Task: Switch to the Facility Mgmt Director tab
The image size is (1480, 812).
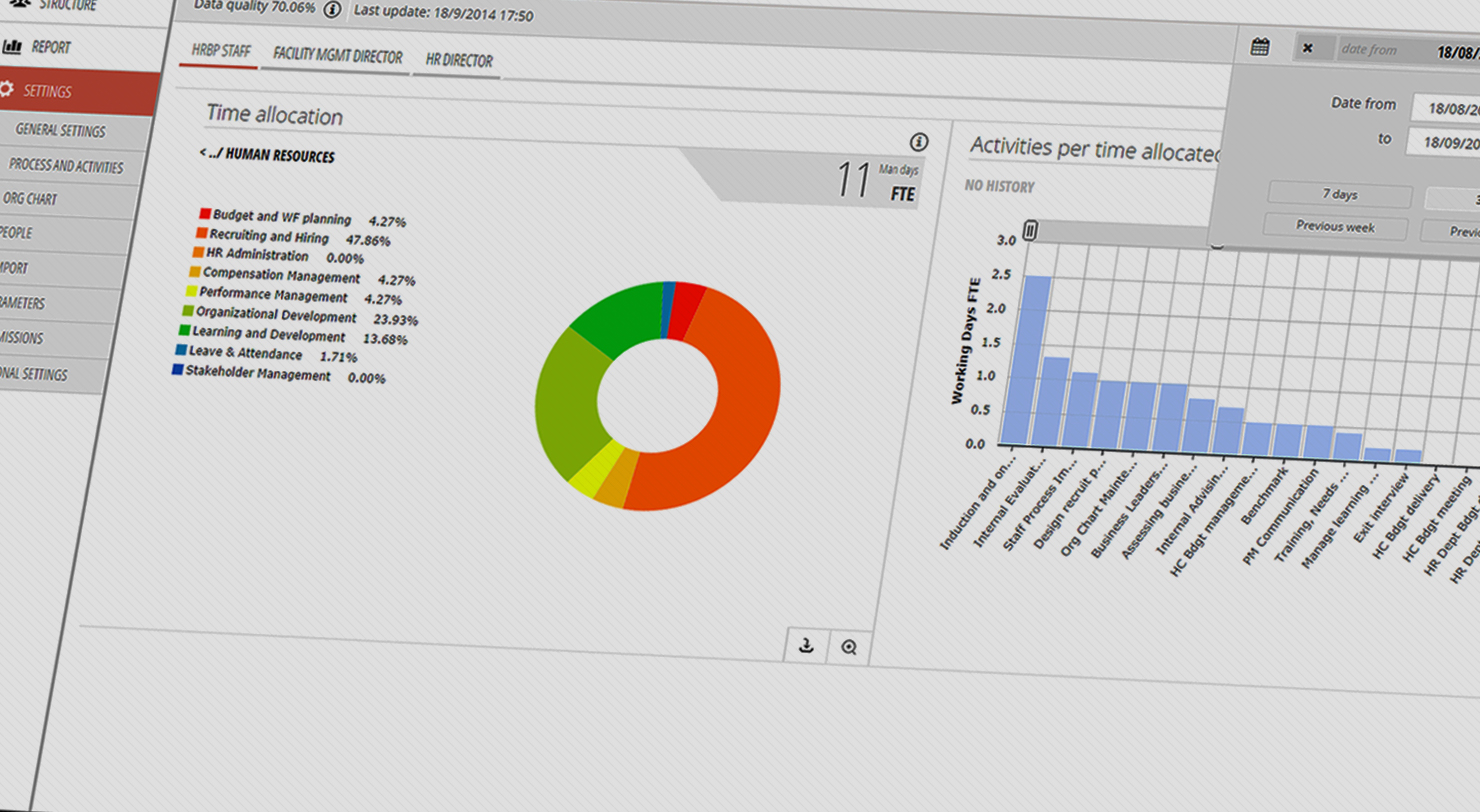Action: click(x=337, y=57)
